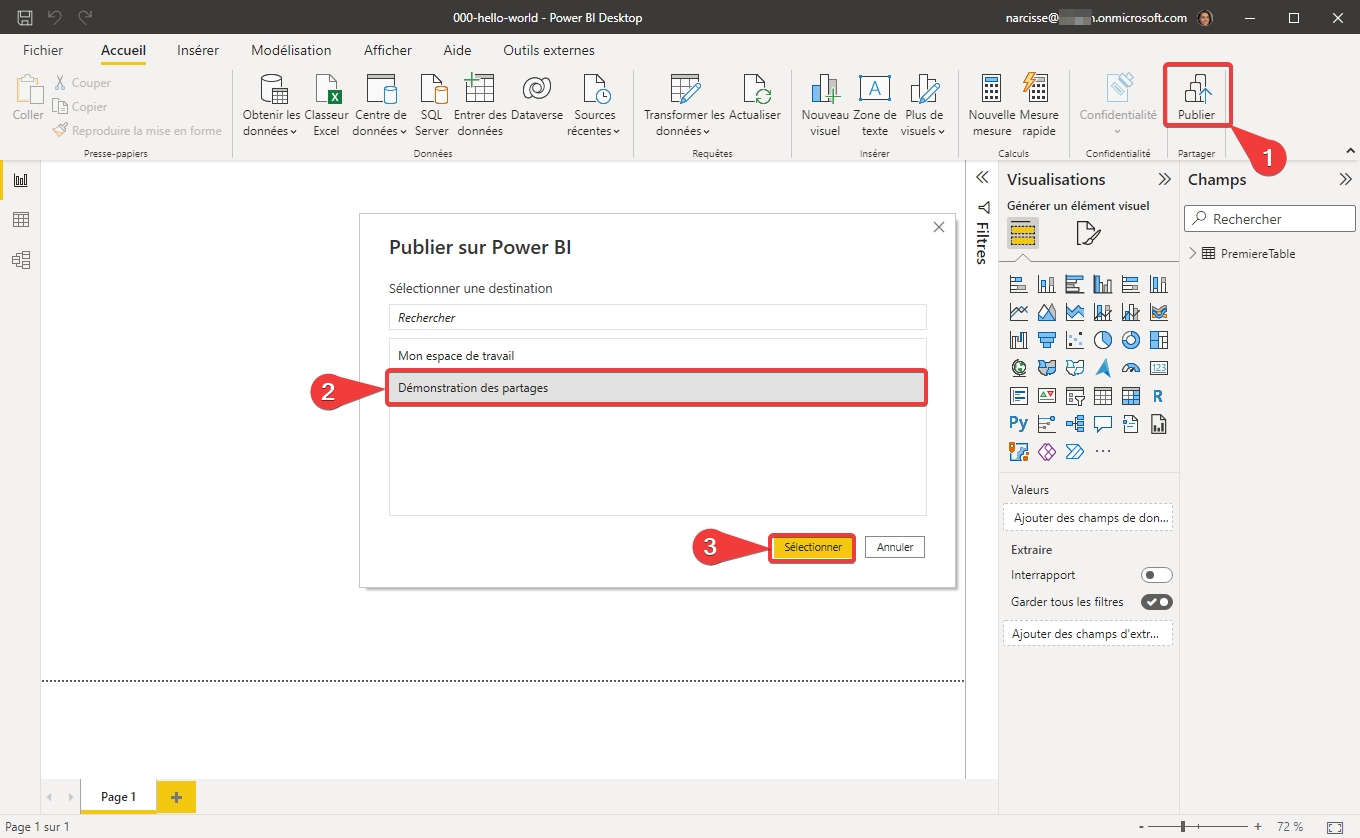Viewport: 1360px width, 838px height.
Task: Click the Sélectionner button
Action: (813, 547)
